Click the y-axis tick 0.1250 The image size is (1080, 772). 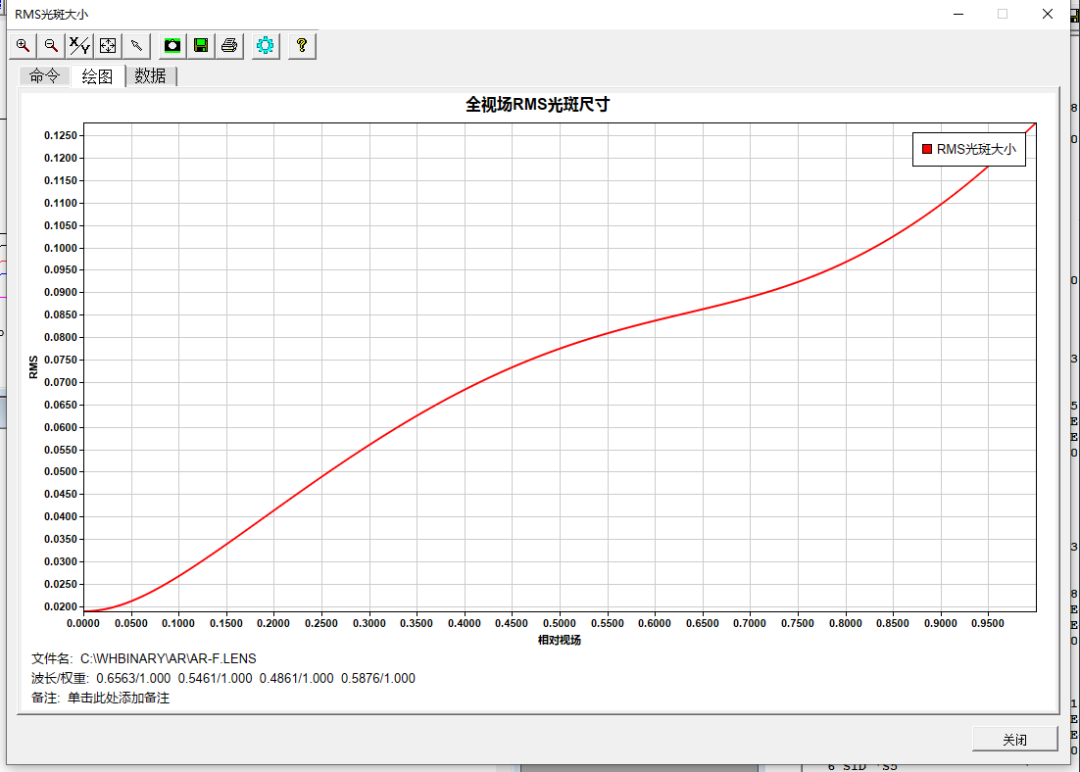[x=61, y=136]
